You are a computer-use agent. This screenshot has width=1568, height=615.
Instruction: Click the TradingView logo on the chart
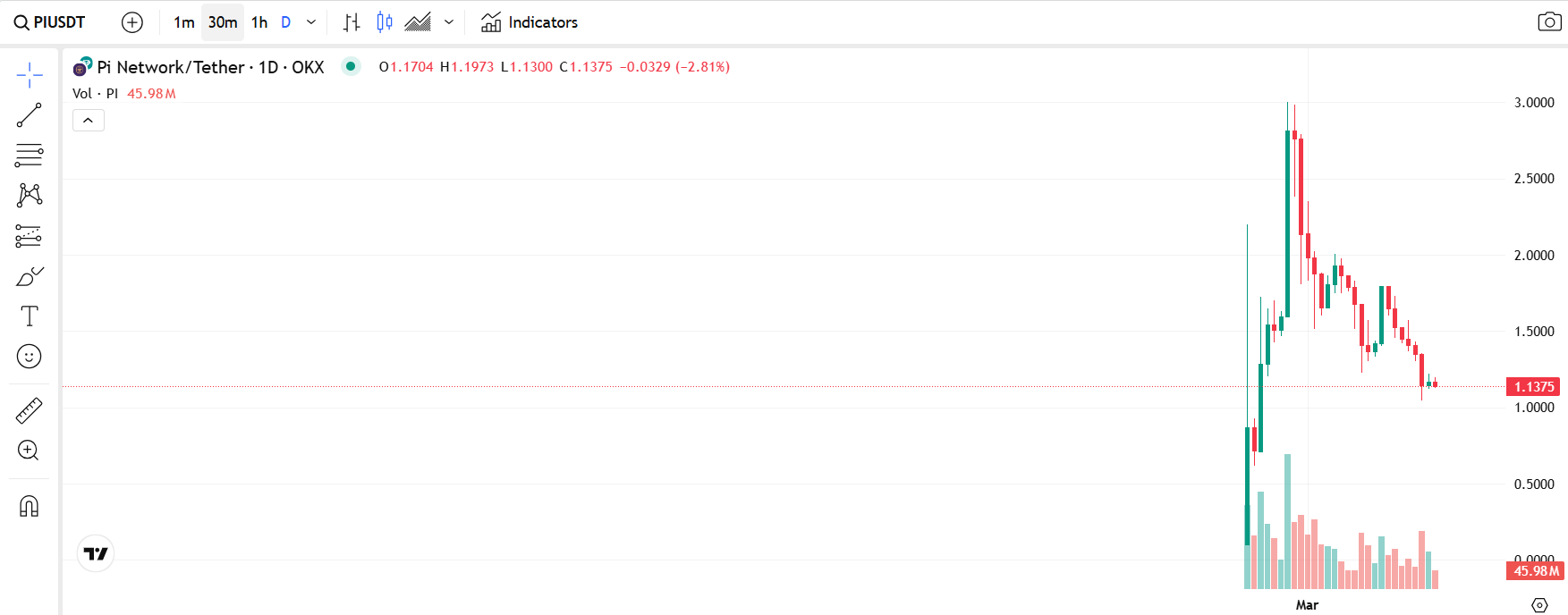tap(96, 553)
